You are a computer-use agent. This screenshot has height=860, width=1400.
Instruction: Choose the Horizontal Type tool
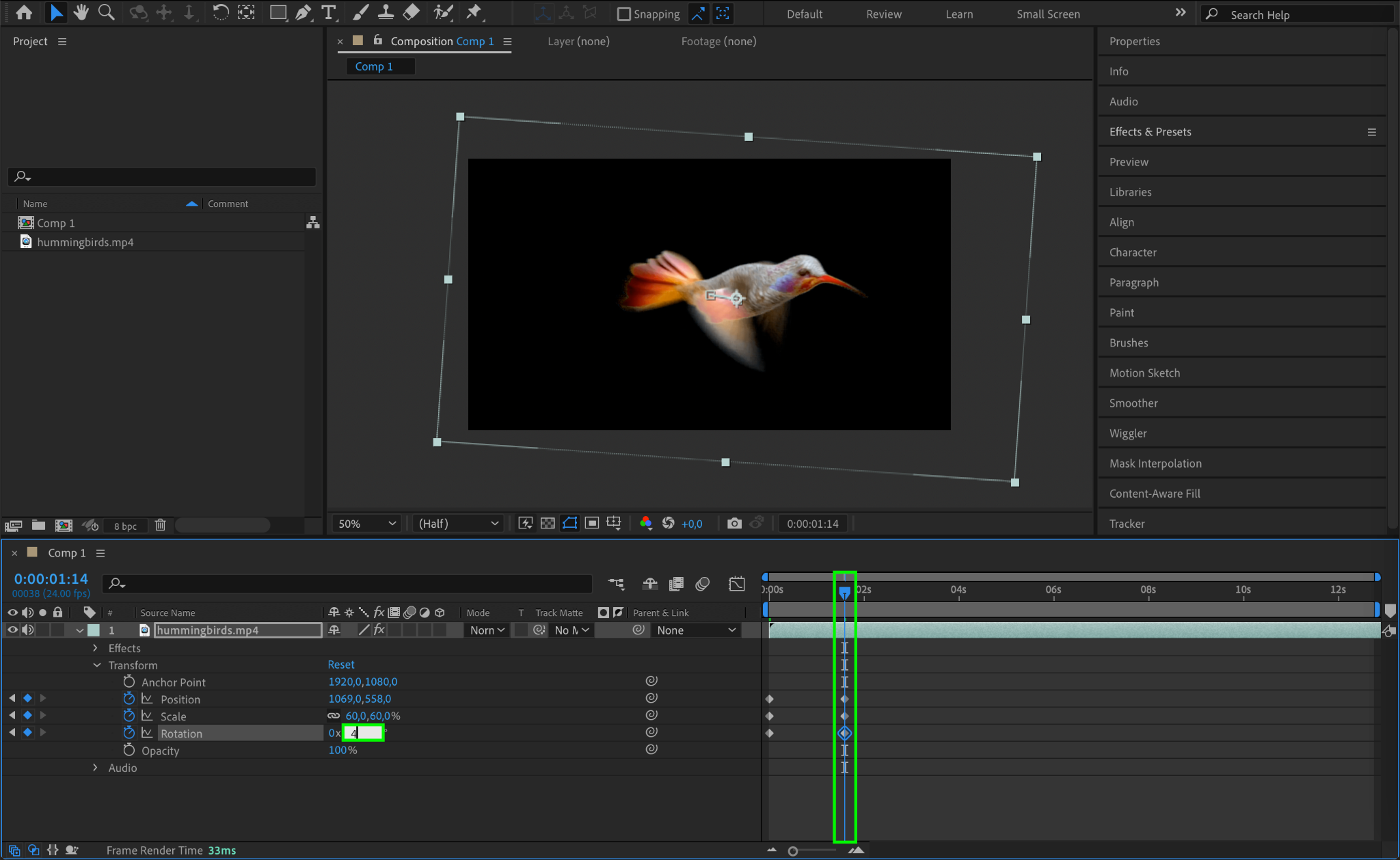point(329,12)
